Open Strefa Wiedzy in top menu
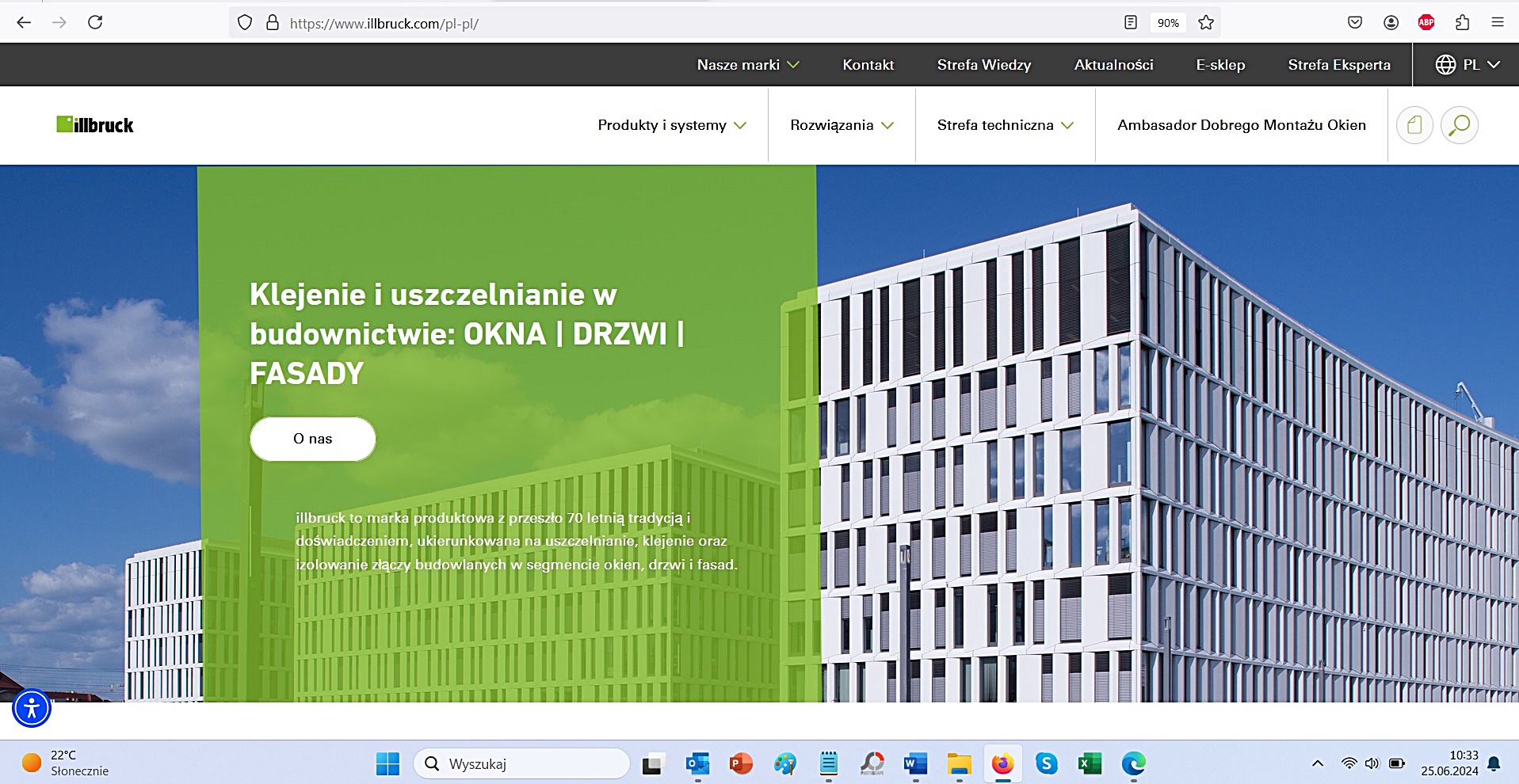The image size is (1519, 784). click(983, 65)
